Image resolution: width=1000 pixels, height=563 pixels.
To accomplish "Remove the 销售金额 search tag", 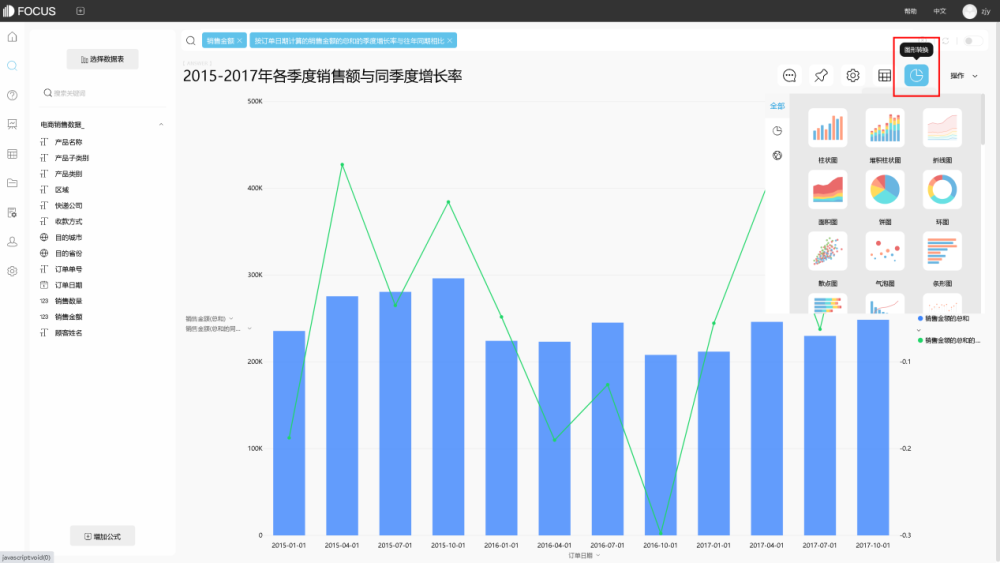I will click(x=240, y=41).
